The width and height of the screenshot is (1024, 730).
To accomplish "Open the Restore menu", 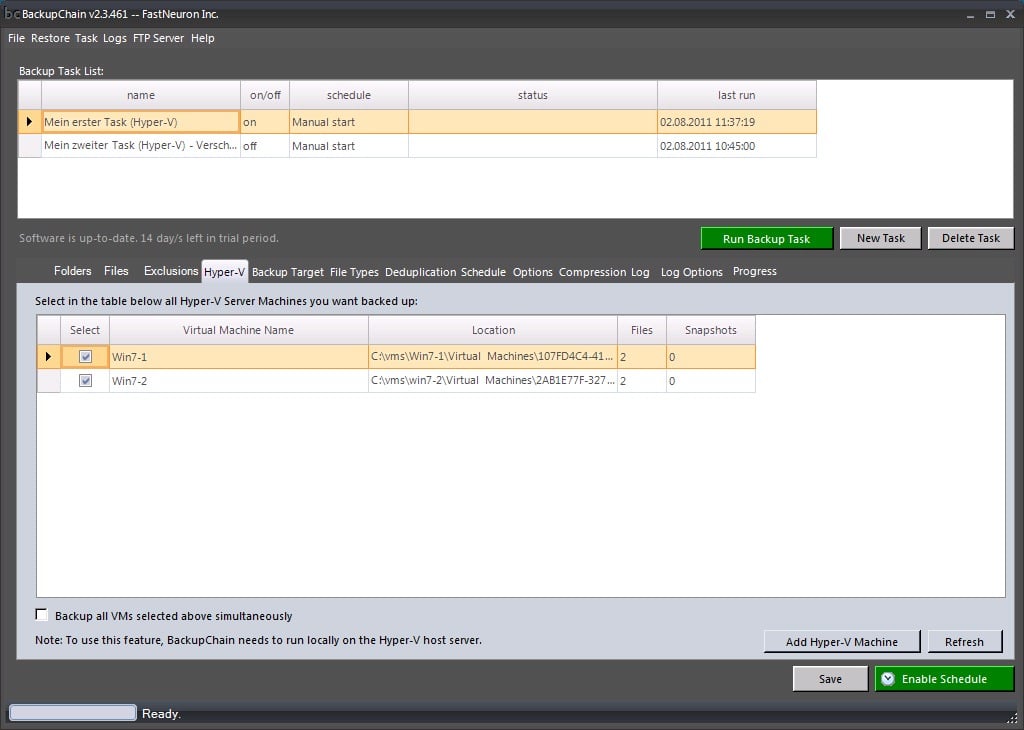I will pos(50,38).
